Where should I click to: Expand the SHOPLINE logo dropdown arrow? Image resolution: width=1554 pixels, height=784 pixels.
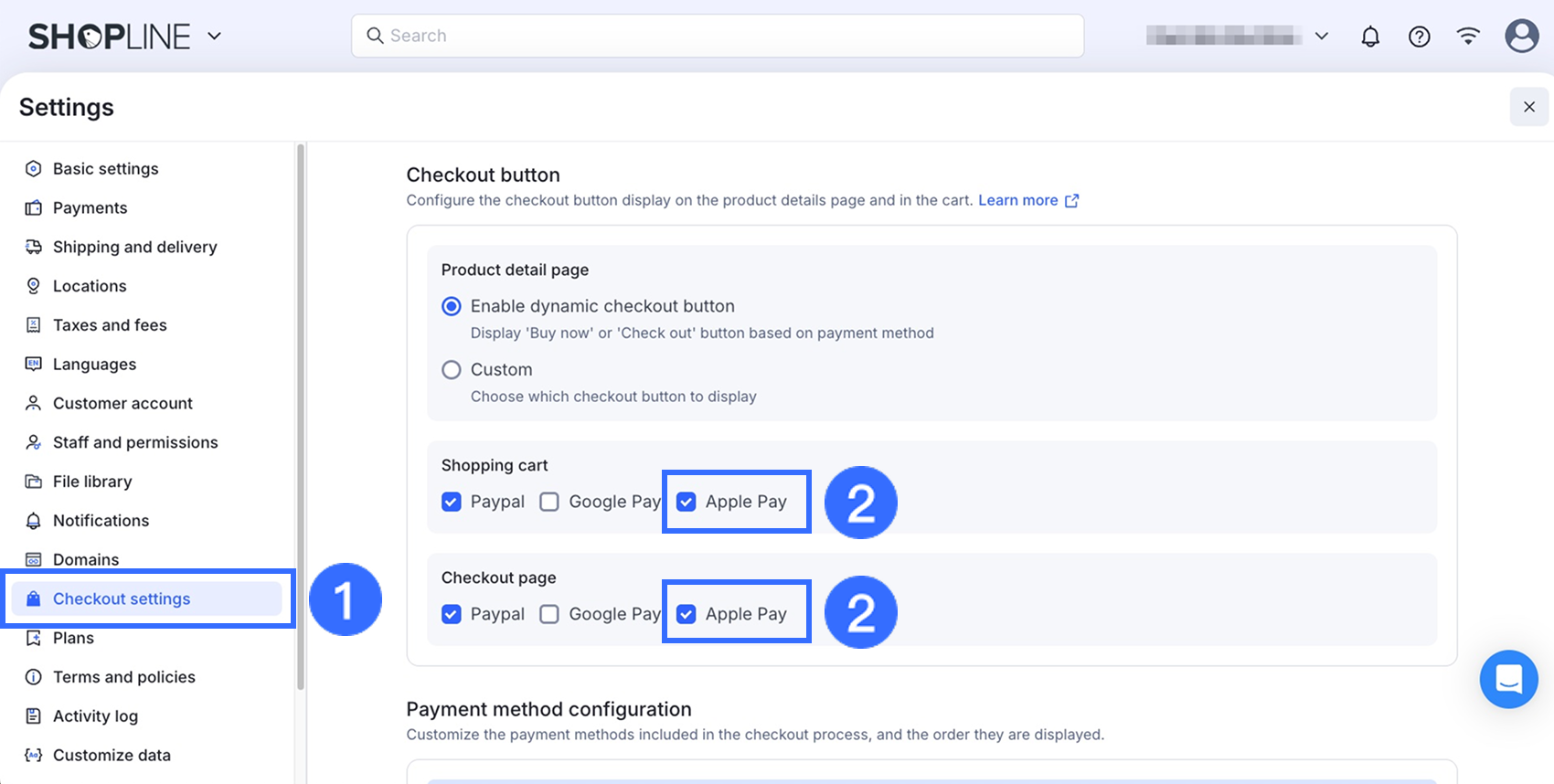(x=215, y=37)
